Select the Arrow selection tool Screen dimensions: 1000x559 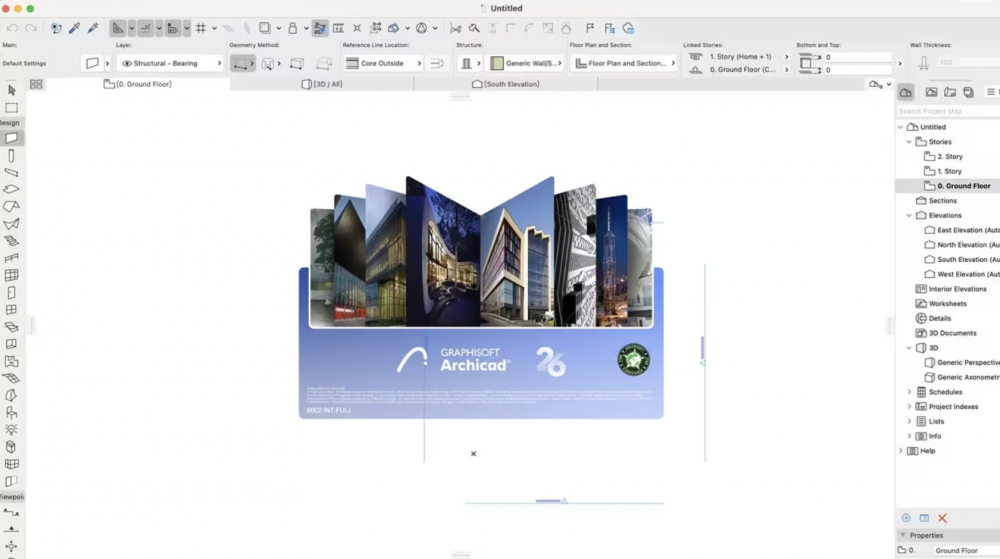pyautogui.click(x=11, y=91)
